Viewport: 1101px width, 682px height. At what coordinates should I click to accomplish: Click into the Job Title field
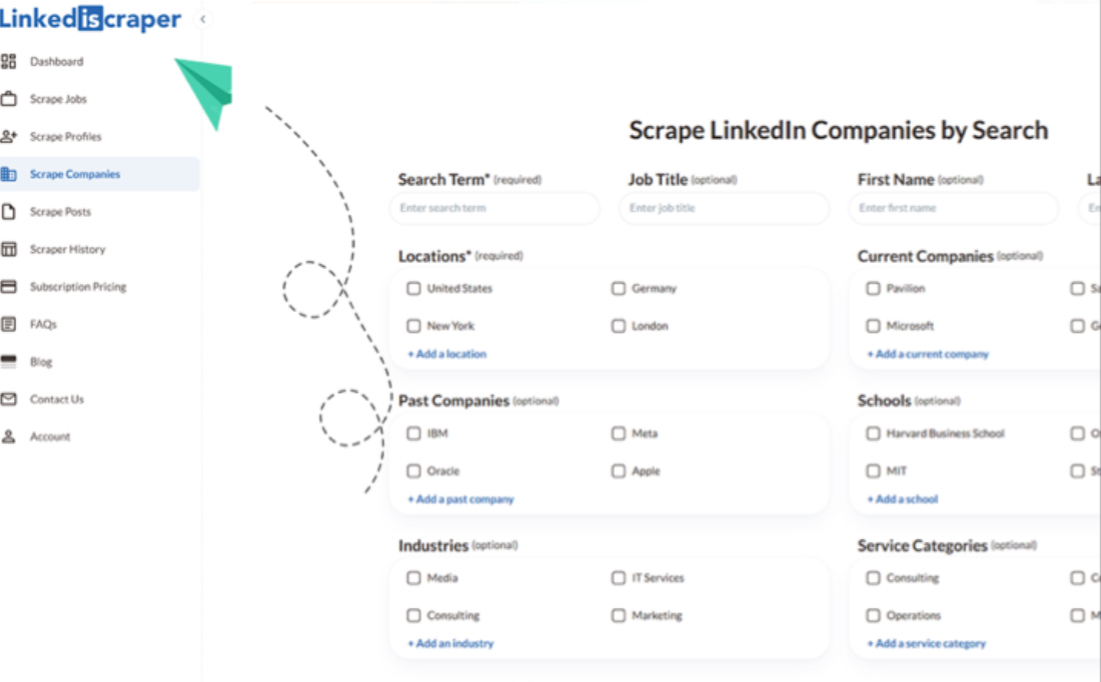pyautogui.click(x=724, y=208)
